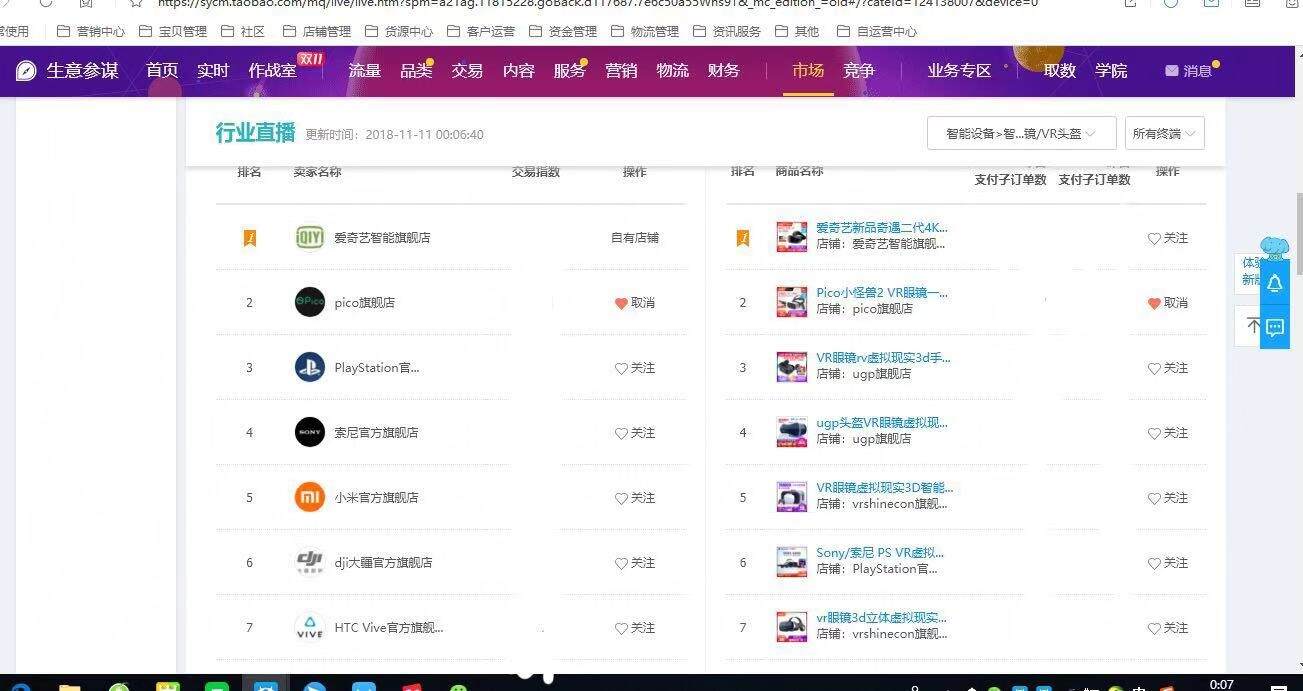This screenshot has height=691, width=1303.
Task: Click the PlayStation shop logo icon
Action: (x=310, y=367)
